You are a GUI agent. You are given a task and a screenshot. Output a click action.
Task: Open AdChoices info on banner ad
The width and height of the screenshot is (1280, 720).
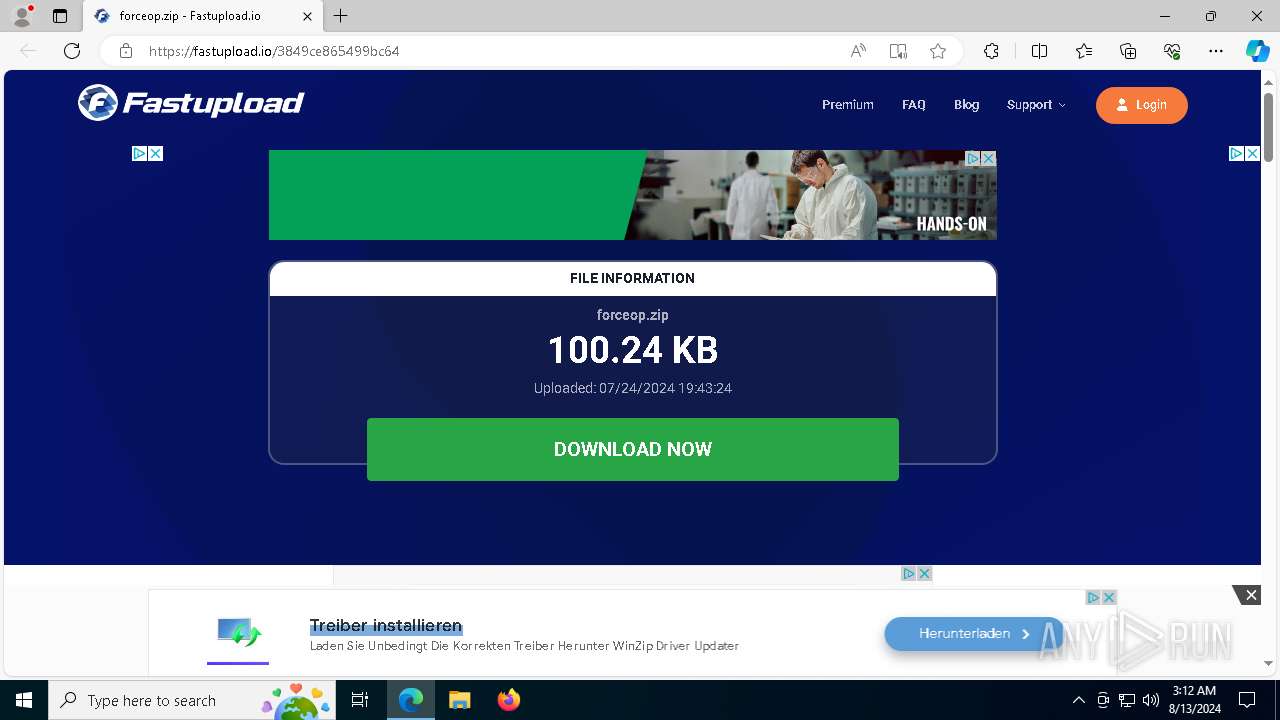tap(972, 158)
